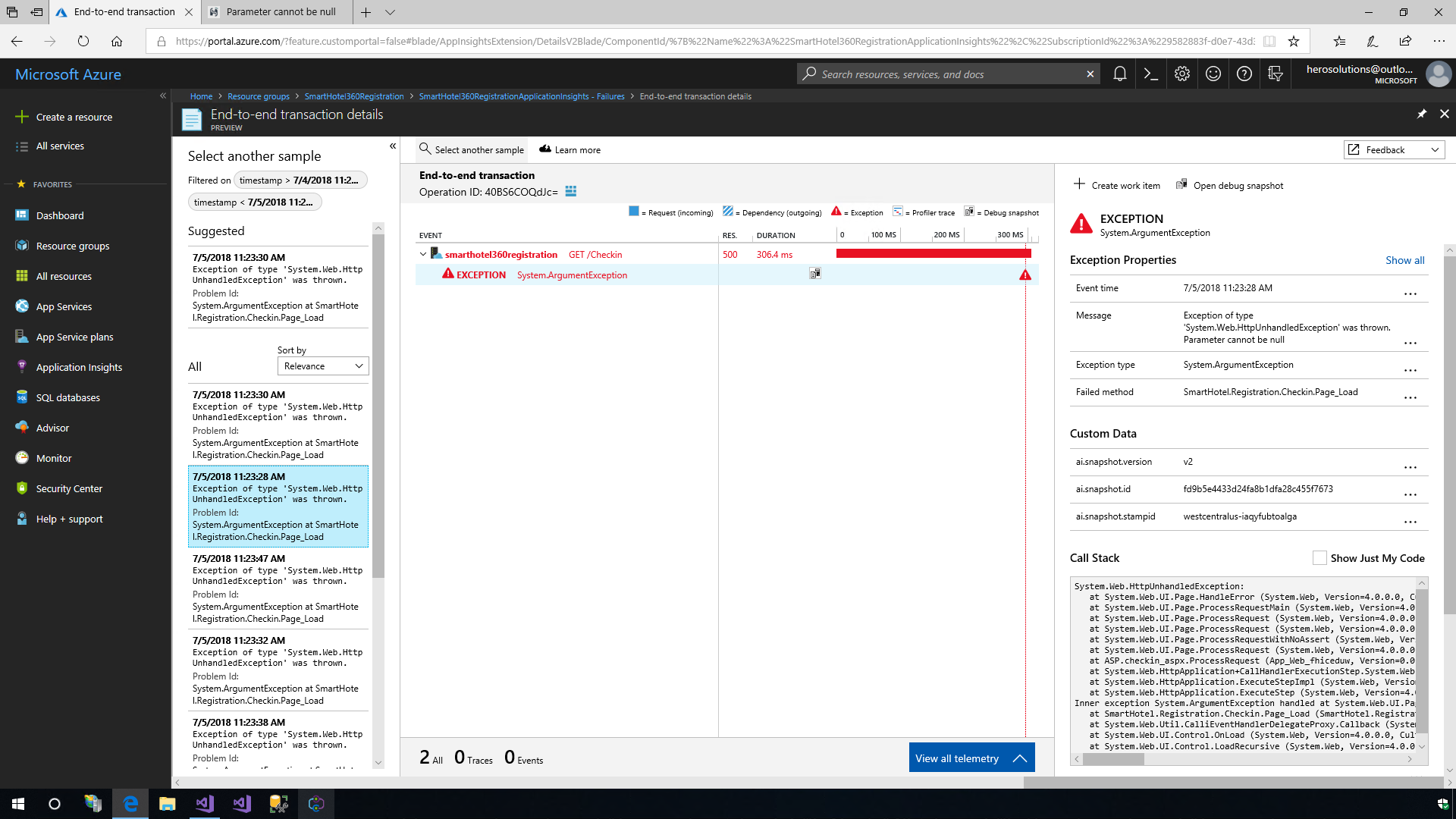Click Visual Studio icon in taskbar
Viewport: 1456px width, 819px height.
[x=205, y=804]
